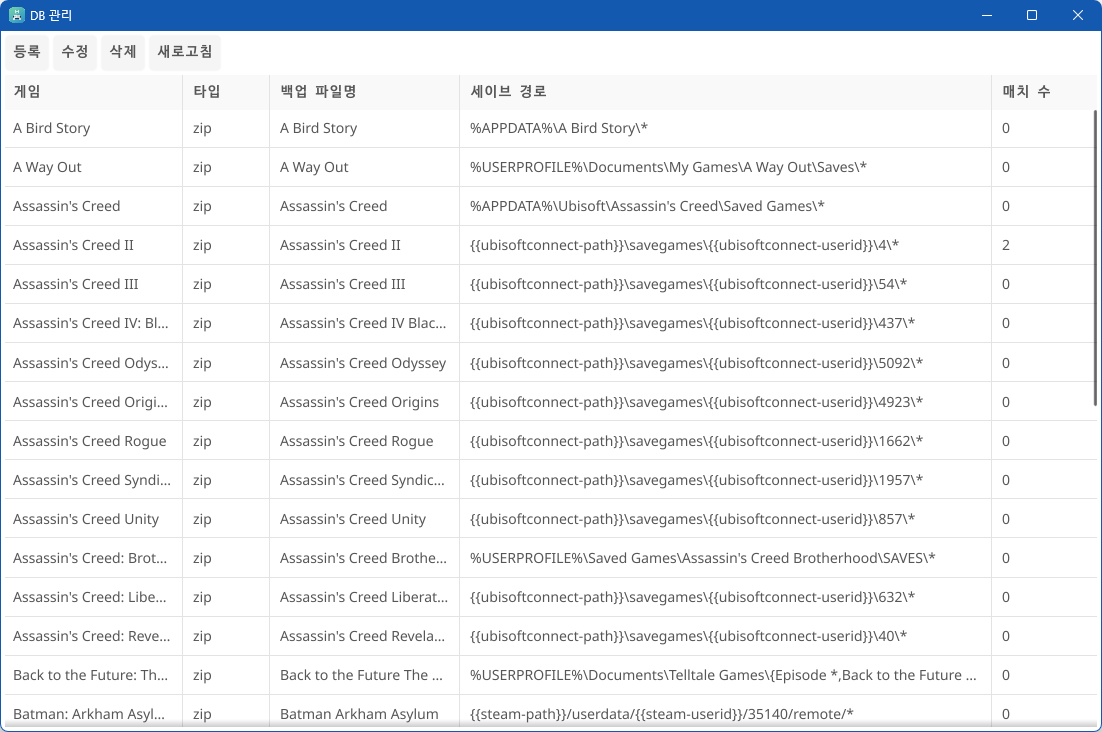Image resolution: width=1102 pixels, height=732 pixels.
Task: Click the save path ending in \4923\*
Action: (x=696, y=402)
